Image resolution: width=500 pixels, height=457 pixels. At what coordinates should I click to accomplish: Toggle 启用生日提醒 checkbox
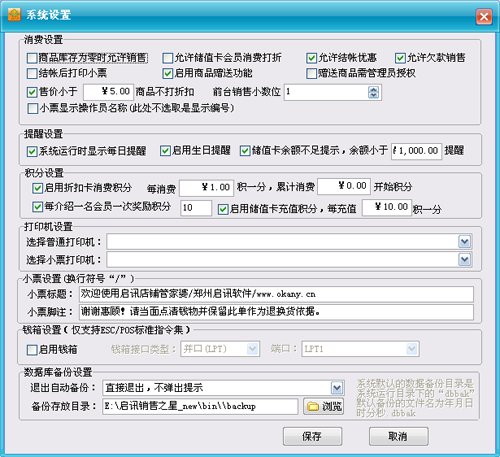click(x=165, y=151)
